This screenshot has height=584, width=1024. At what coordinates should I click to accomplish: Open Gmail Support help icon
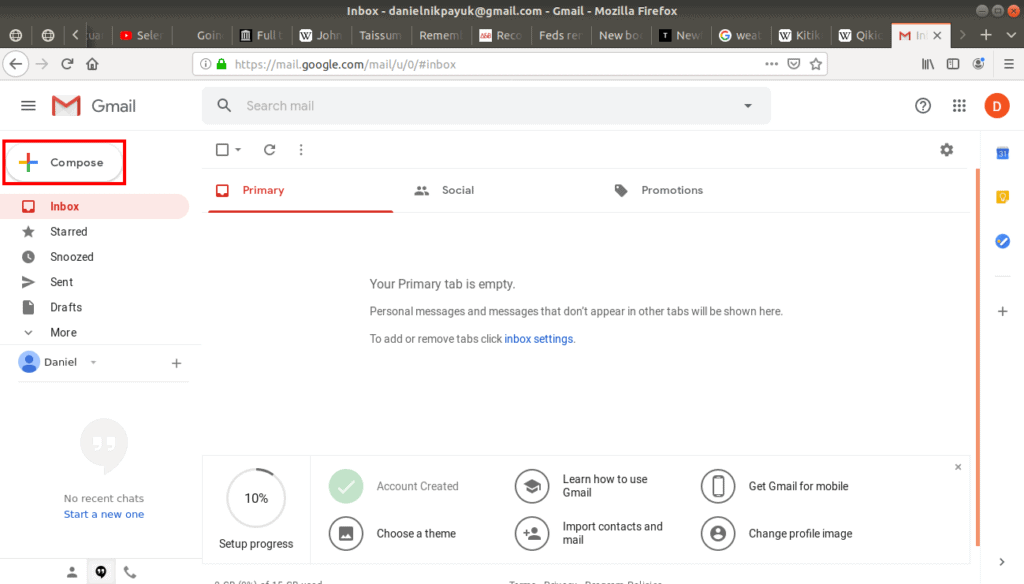[x=923, y=106]
